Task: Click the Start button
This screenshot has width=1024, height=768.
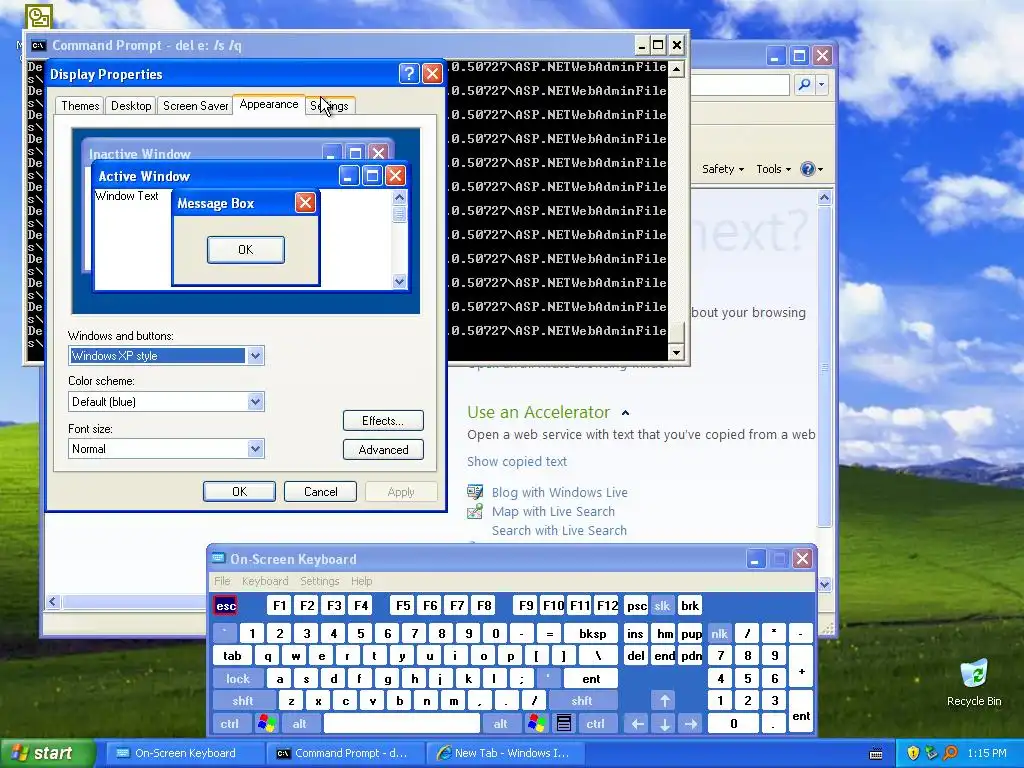Action: click(47, 753)
